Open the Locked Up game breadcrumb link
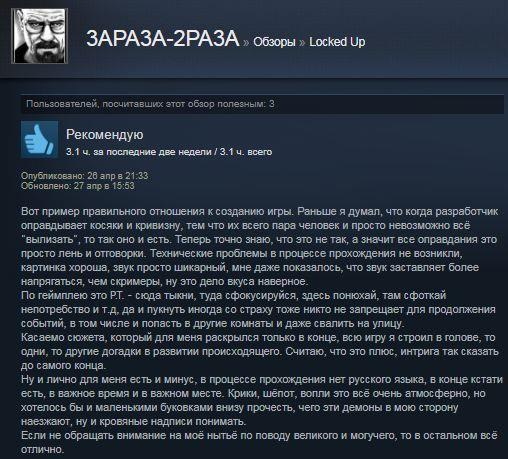This screenshot has height=459, width=508. [x=337, y=42]
